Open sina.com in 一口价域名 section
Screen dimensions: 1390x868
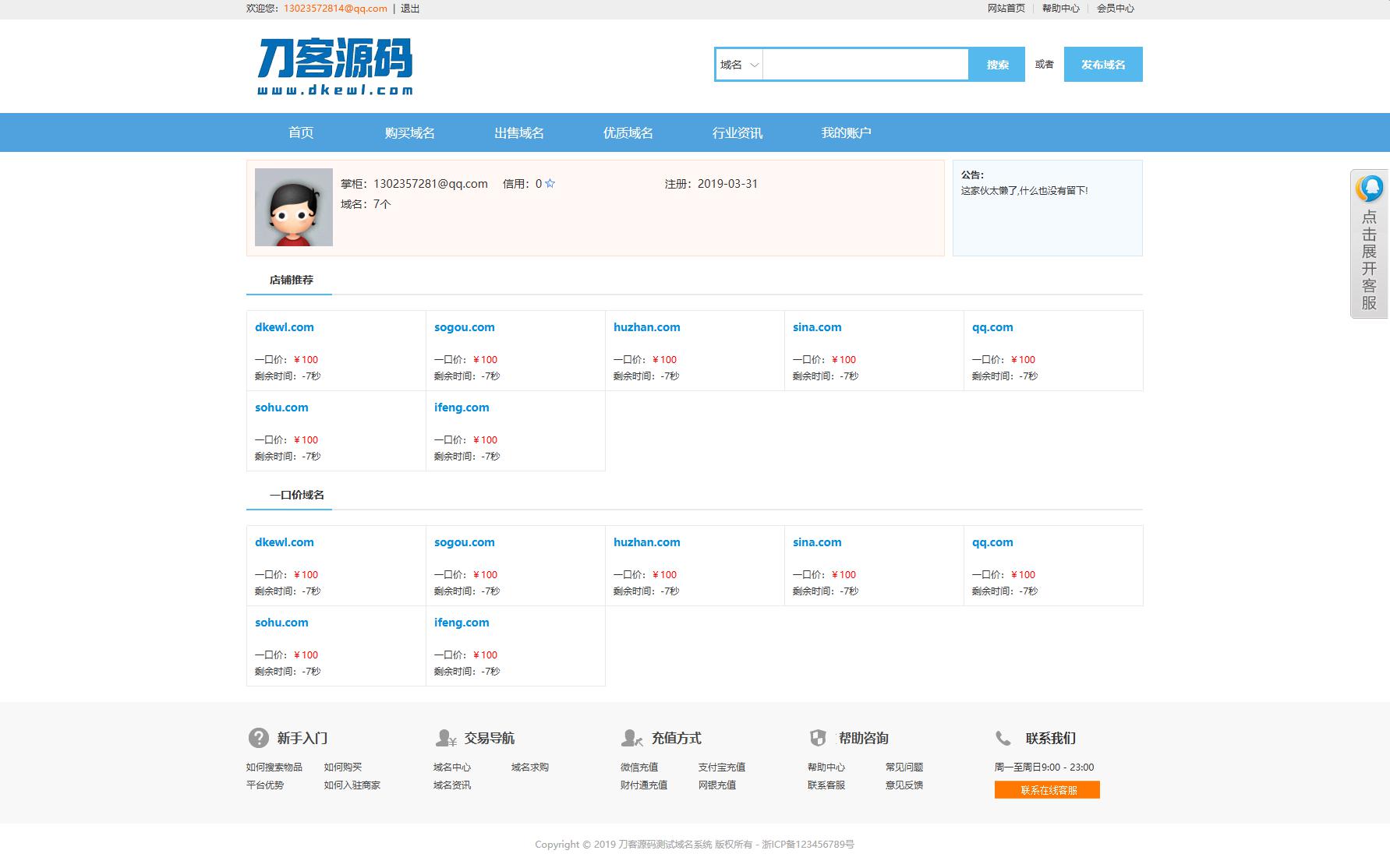(817, 542)
